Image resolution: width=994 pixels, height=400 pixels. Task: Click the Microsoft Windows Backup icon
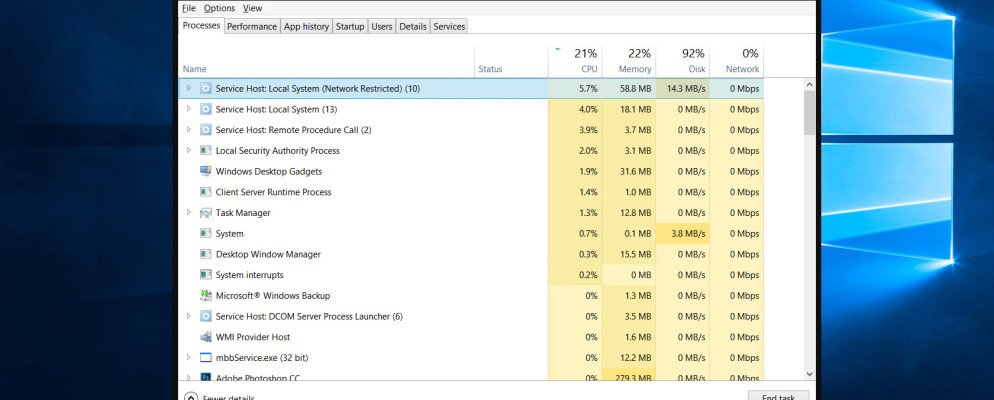pyautogui.click(x=206, y=296)
